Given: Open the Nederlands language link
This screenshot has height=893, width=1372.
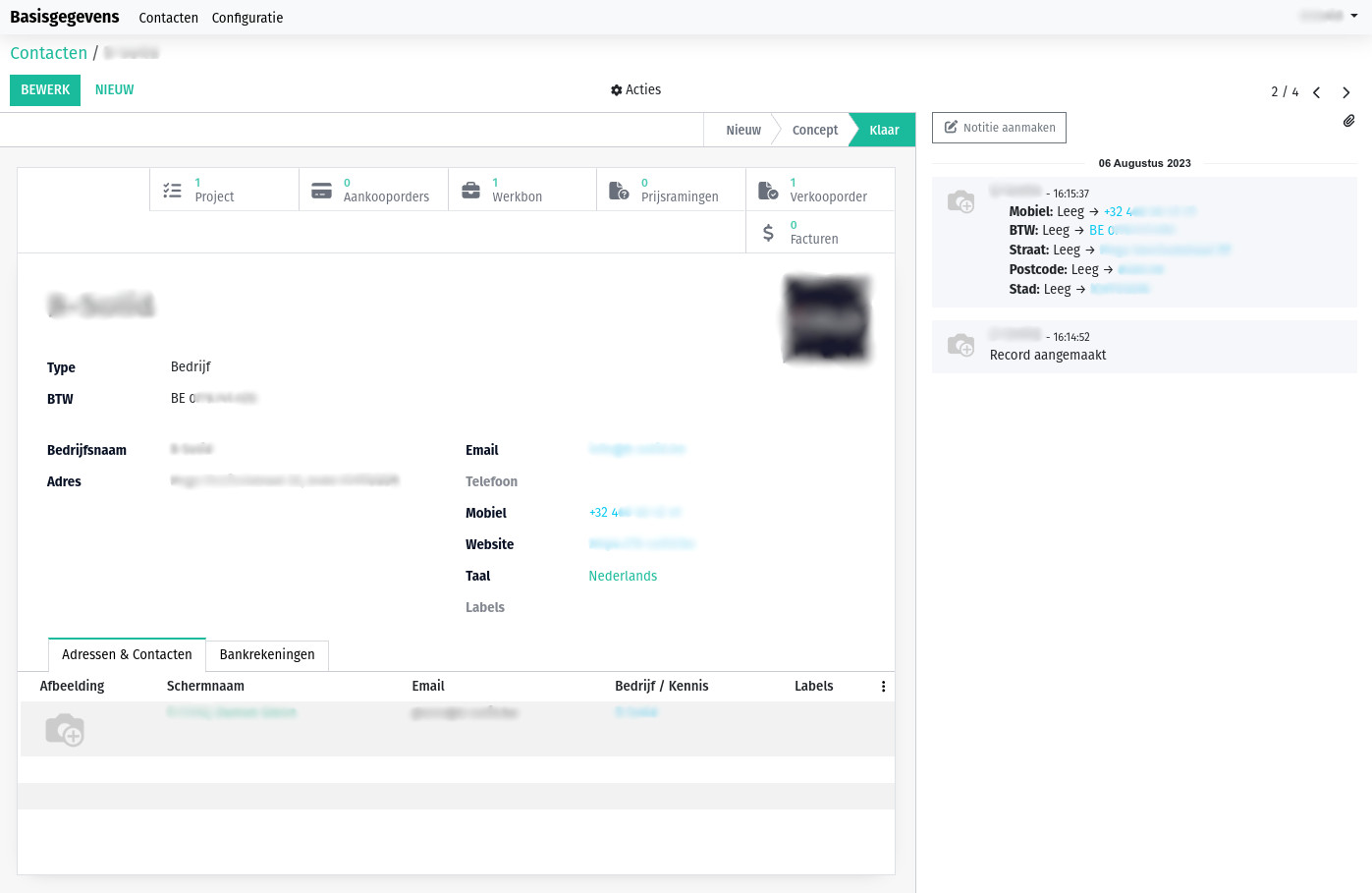Looking at the screenshot, I should pos(623,576).
